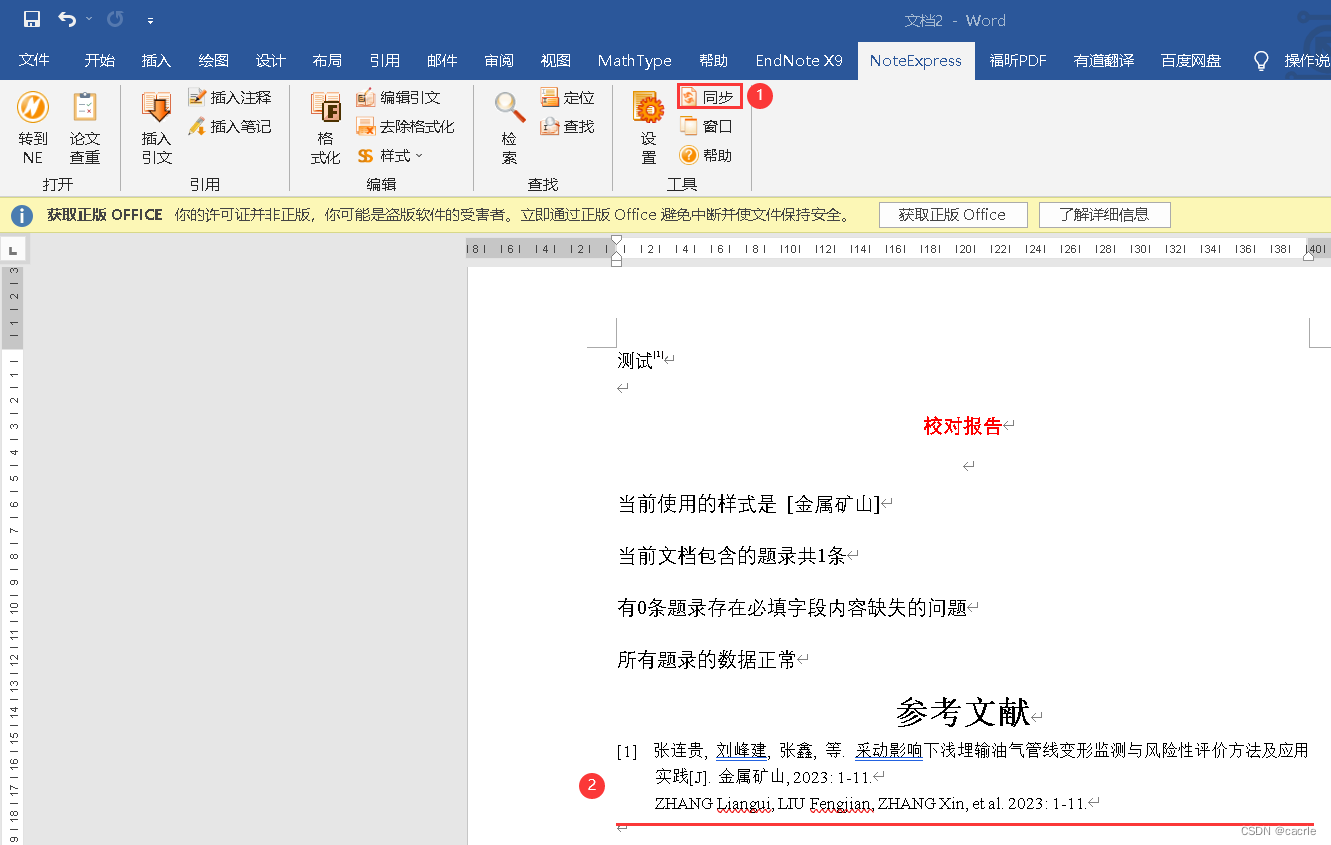Click right indent marker on ruler

(x=1308, y=255)
